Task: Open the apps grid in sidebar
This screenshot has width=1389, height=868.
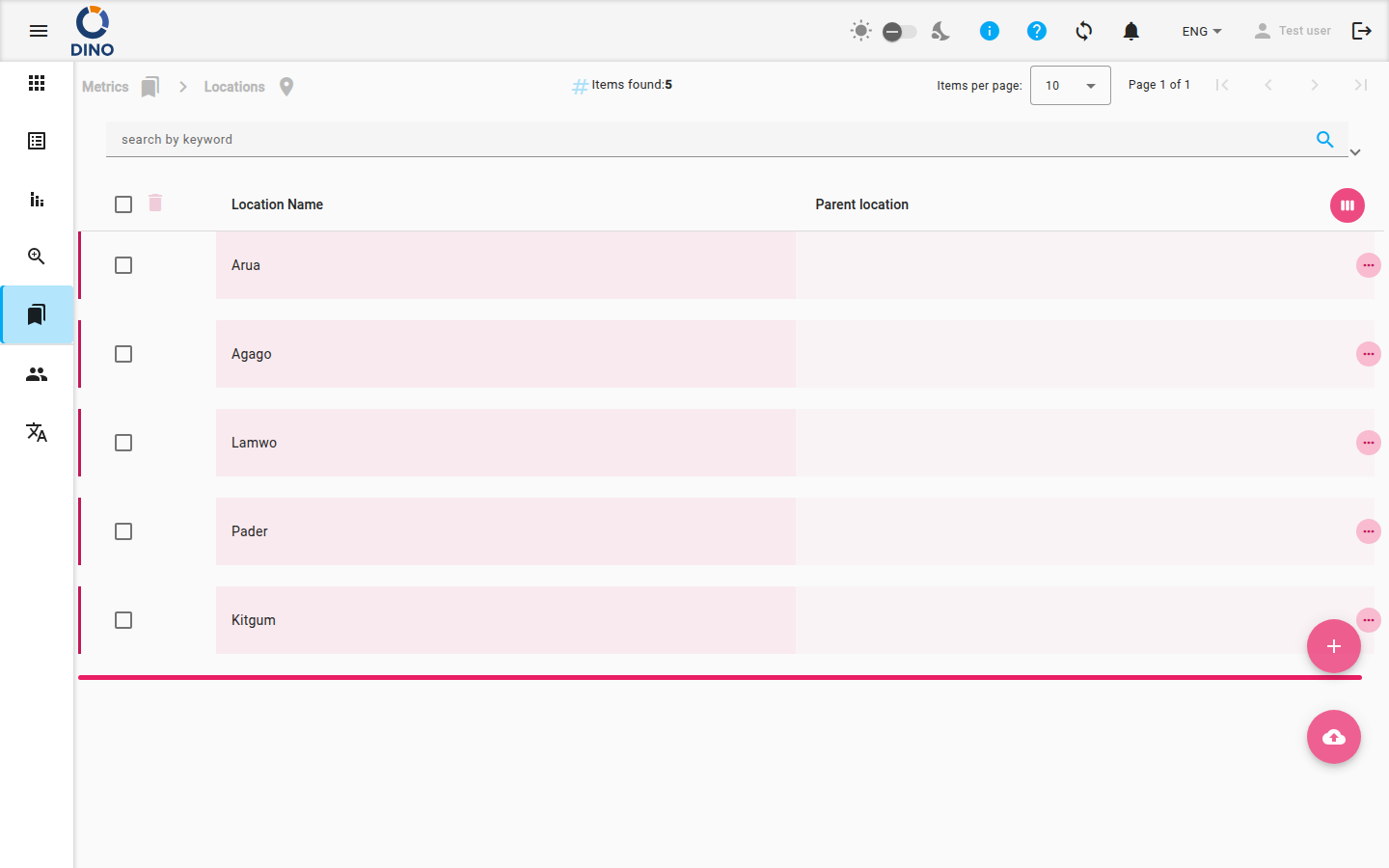Action: coord(37,83)
